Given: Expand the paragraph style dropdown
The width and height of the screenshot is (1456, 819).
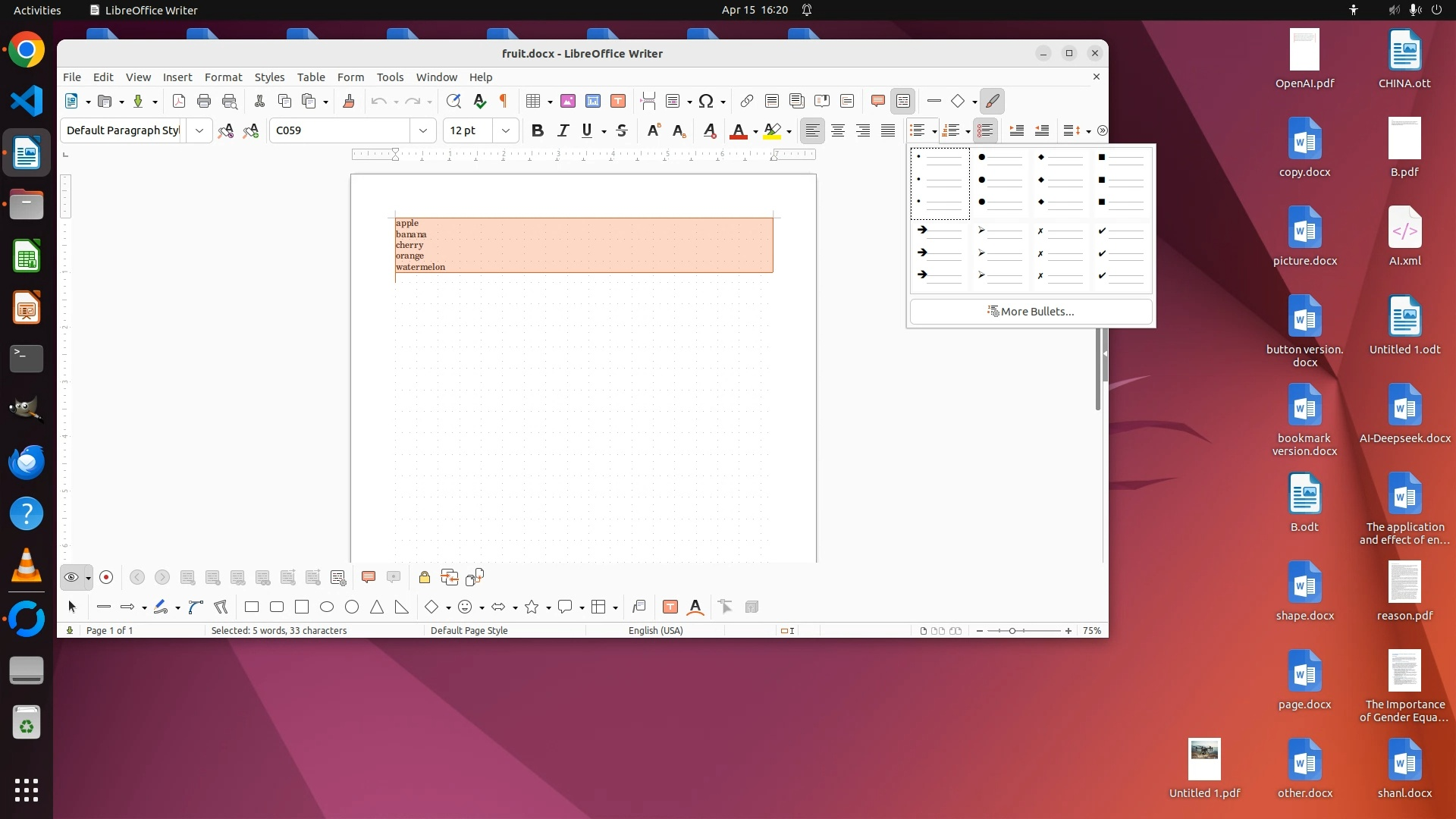Looking at the screenshot, I should tap(199, 130).
